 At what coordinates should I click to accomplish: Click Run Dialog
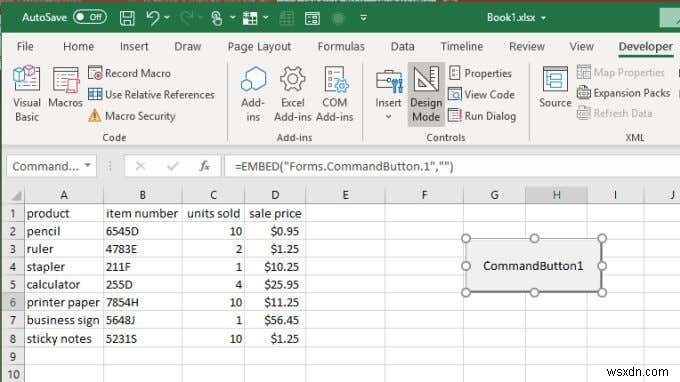482,116
